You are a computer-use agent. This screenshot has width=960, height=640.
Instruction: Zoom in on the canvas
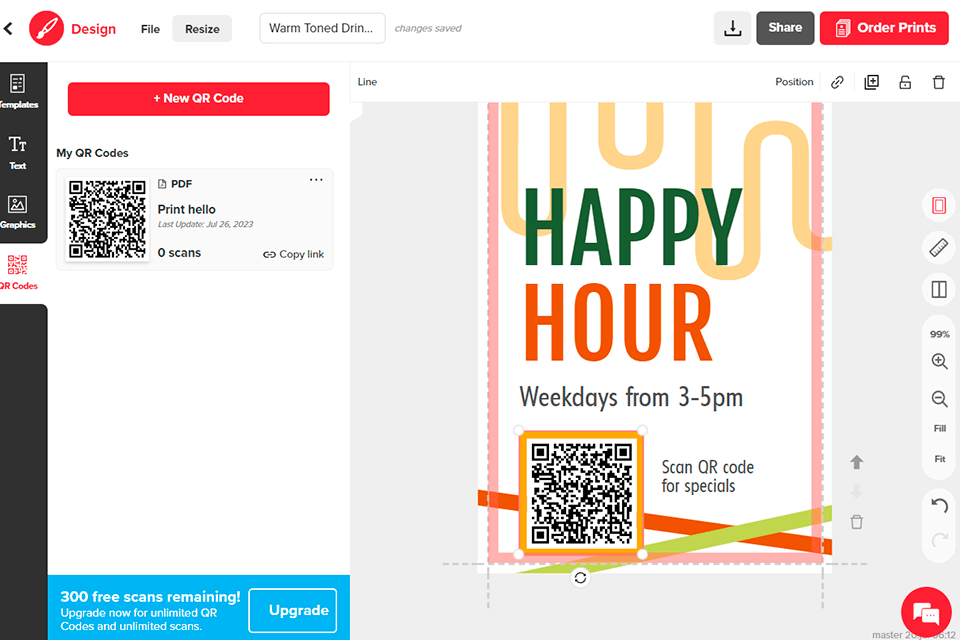(x=939, y=361)
